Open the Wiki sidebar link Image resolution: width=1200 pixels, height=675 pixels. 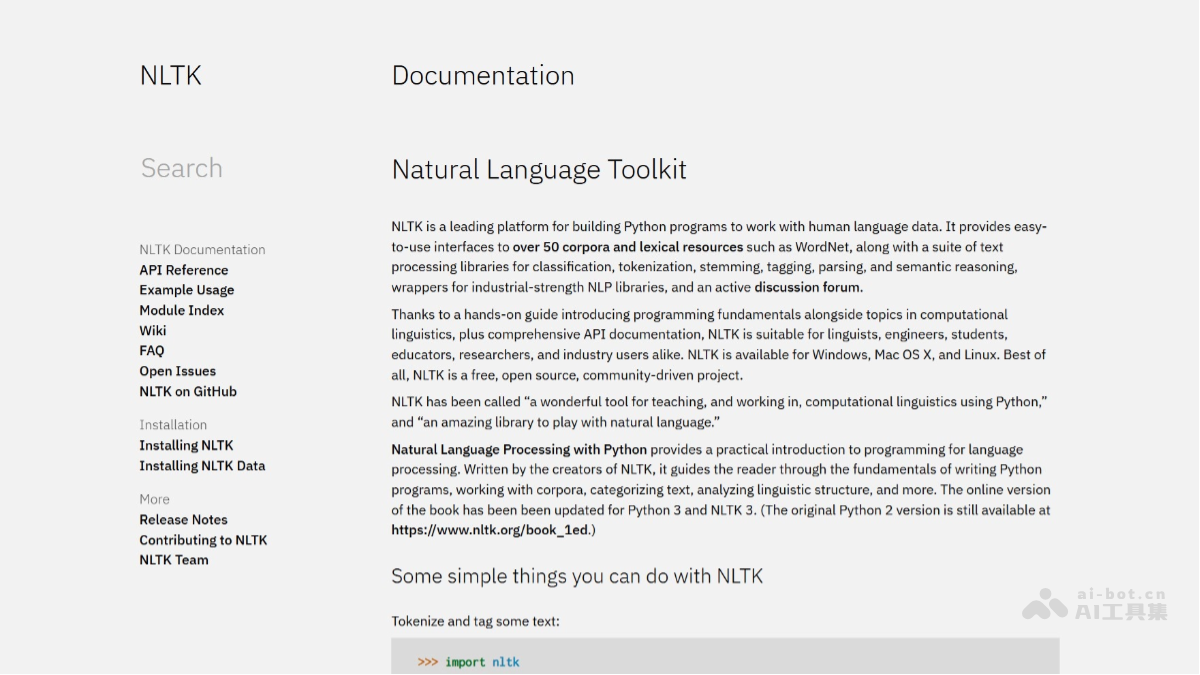coord(153,331)
